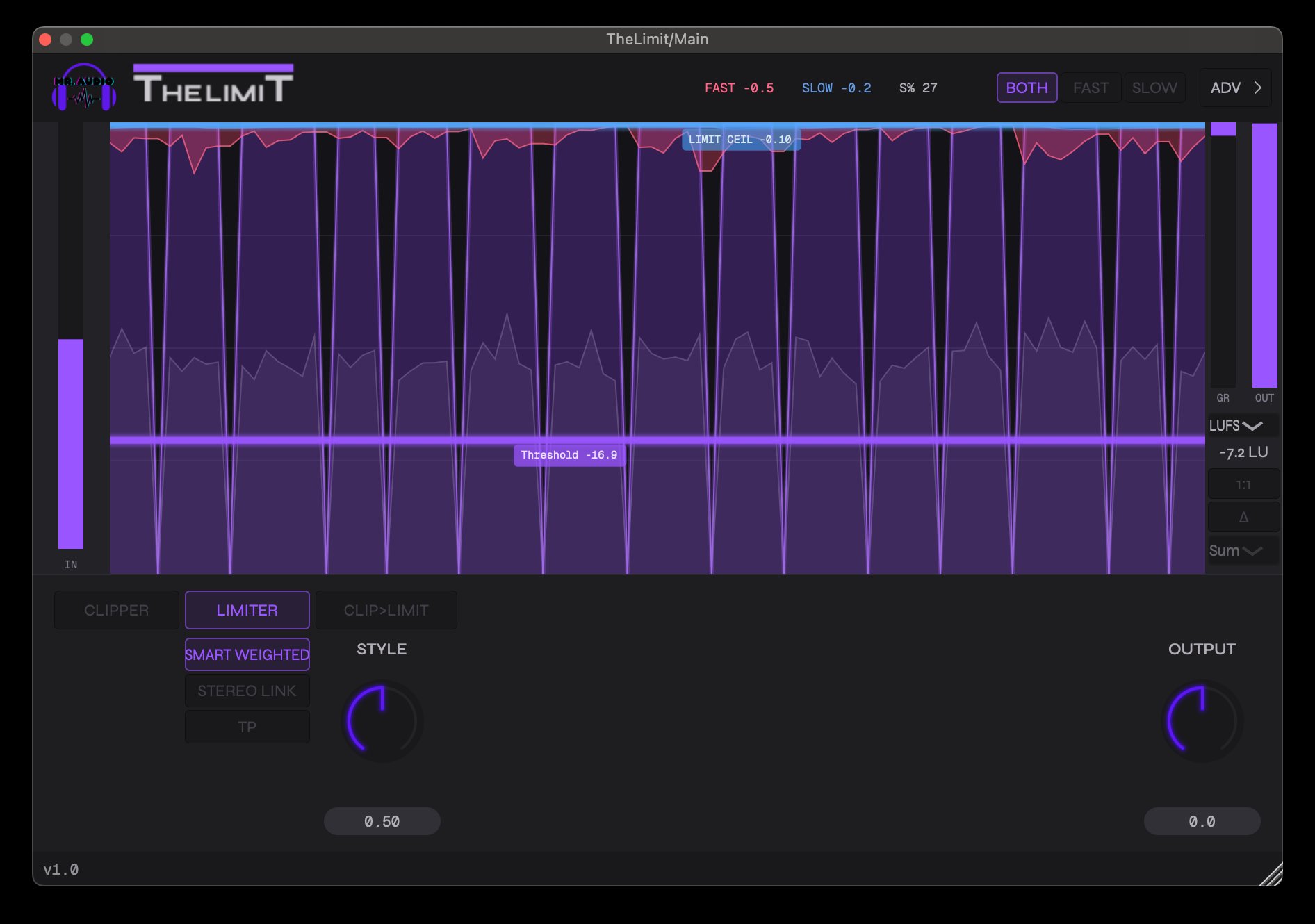Switch to the CLIPPER mode tab
Image resolution: width=1315 pixels, height=924 pixels.
(116, 610)
